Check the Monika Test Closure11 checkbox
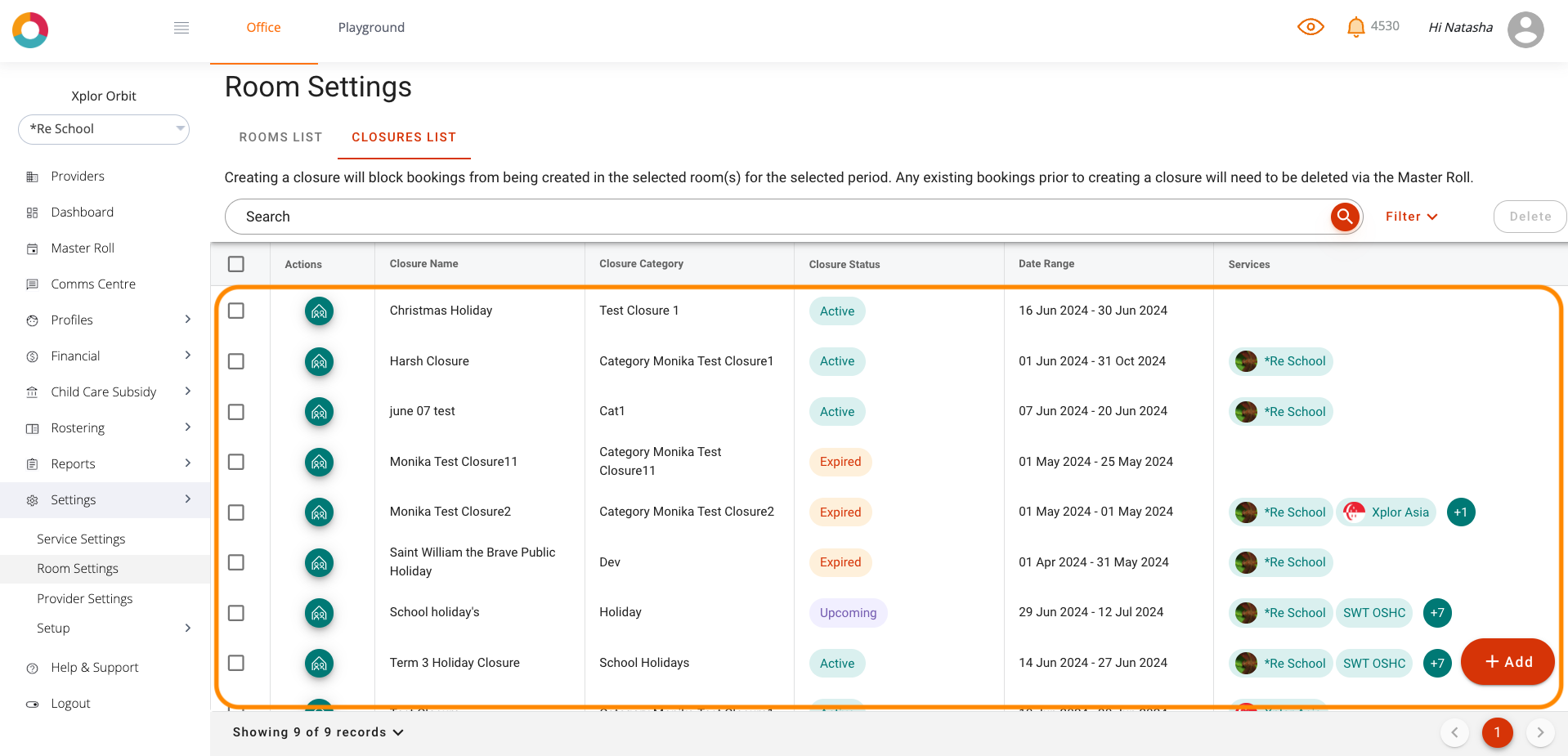The height and width of the screenshot is (756, 1568). pos(236,462)
